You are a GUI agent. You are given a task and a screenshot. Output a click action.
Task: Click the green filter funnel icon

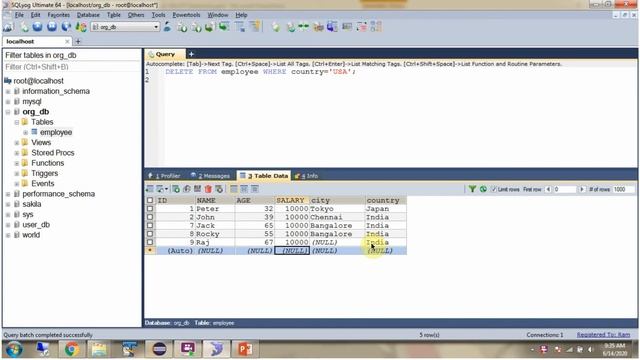point(472,189)
